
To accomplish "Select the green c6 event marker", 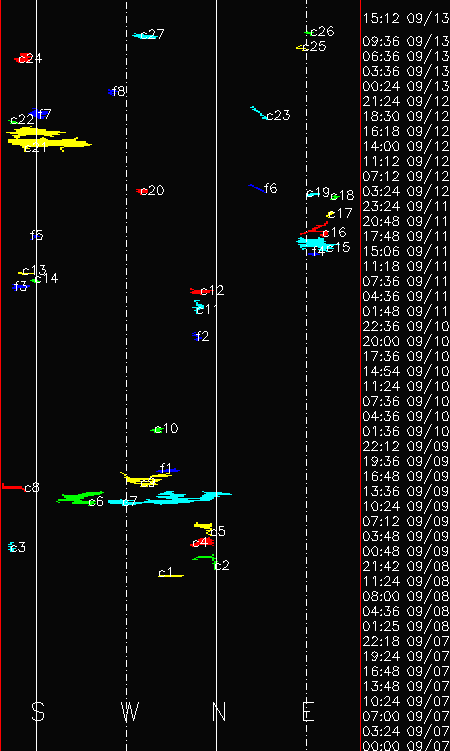I will click(79, 498).
